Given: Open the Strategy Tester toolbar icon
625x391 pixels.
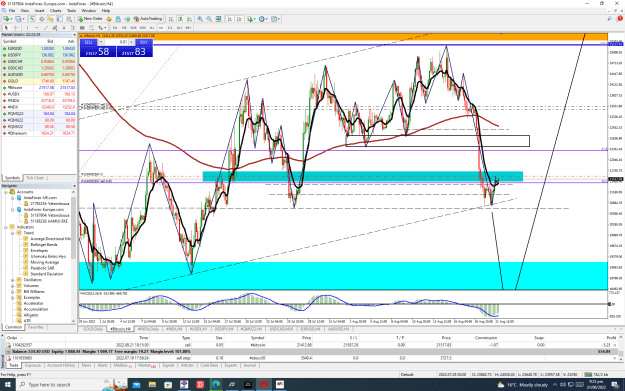Looking at the screenshot, I should [x=69, y=19].
